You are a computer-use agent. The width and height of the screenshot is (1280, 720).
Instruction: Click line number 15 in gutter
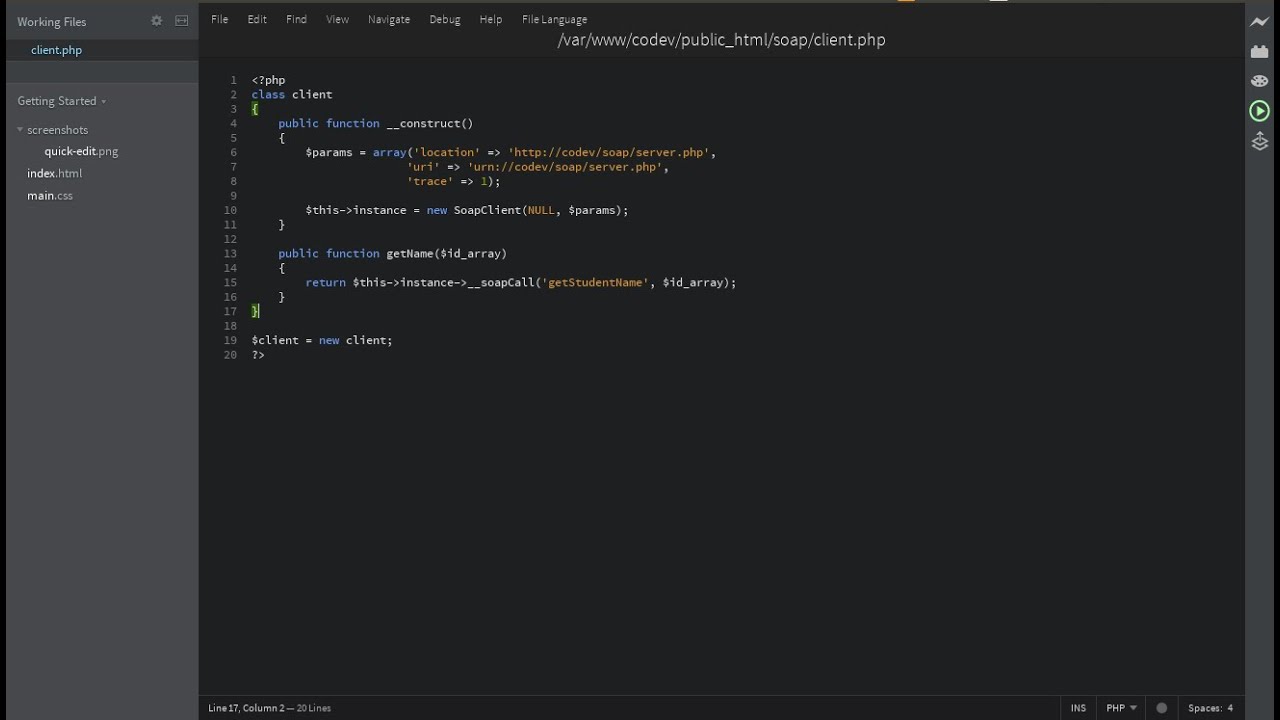point(230,282)
